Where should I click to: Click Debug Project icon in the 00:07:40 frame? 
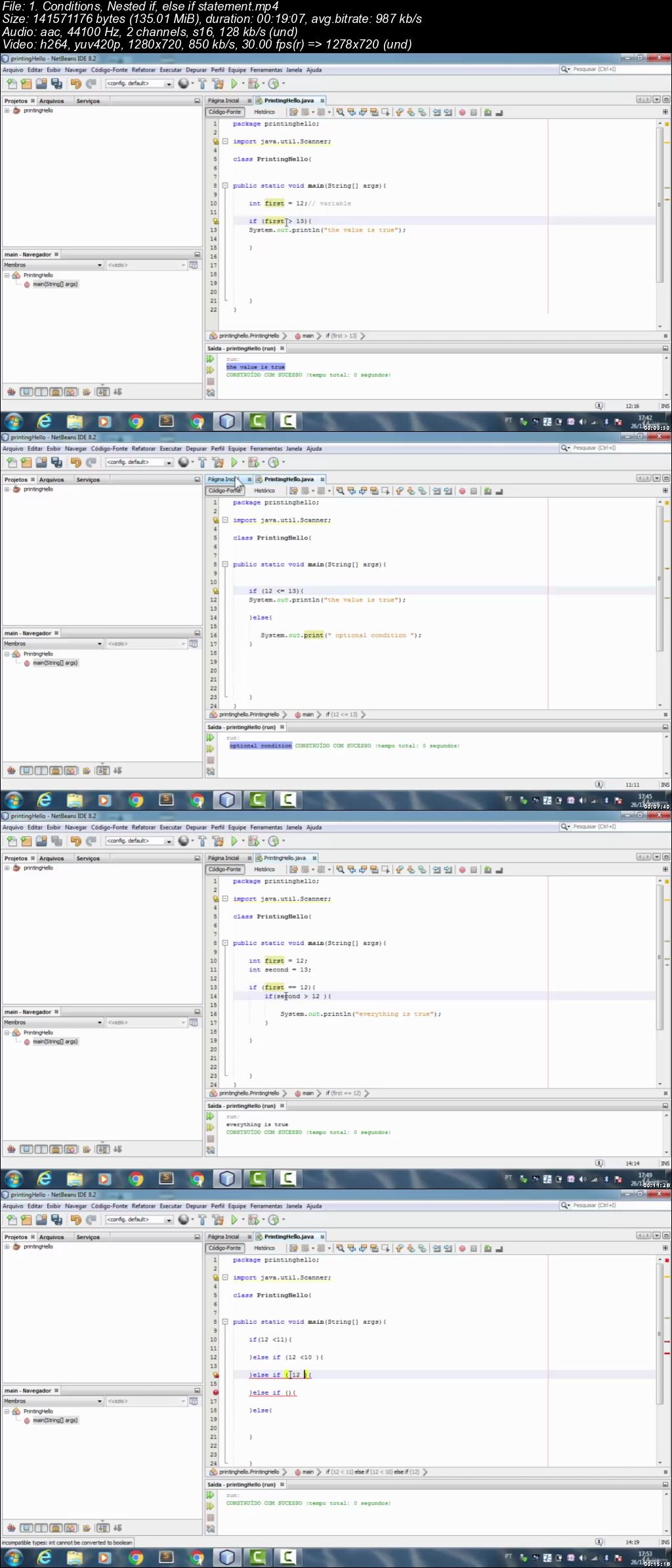tap(253, 462)
